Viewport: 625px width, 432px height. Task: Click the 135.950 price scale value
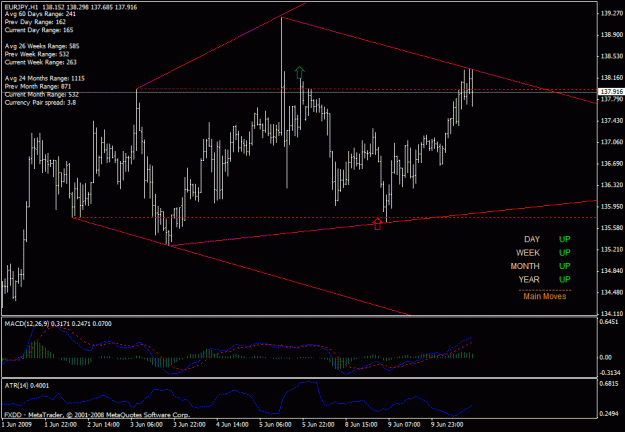(611, 206)
